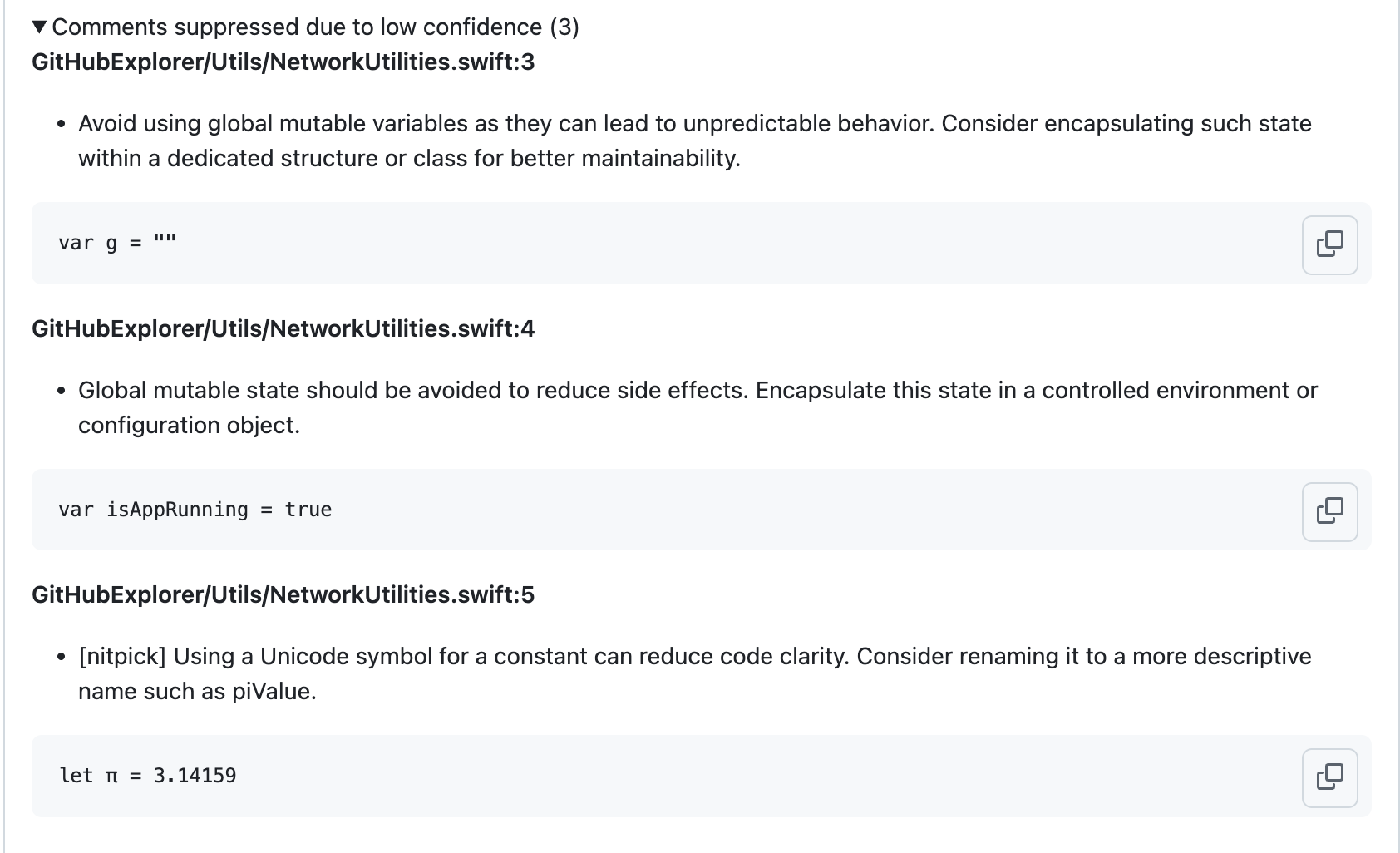The height and width of the screenshot is (853, 1400).
Task: Open the NetworkUtilities.swift:5 file heading
Action: (283, 595)
